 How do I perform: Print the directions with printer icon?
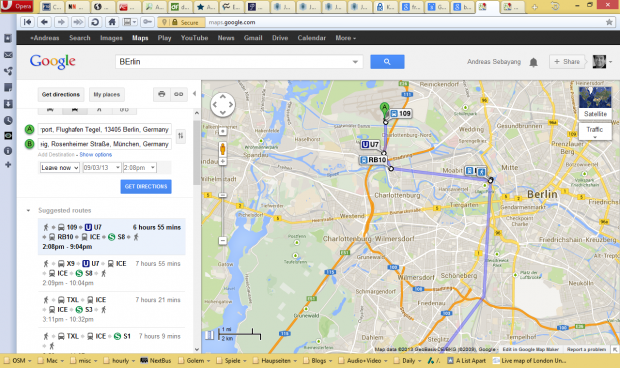(x=161, y=94)
